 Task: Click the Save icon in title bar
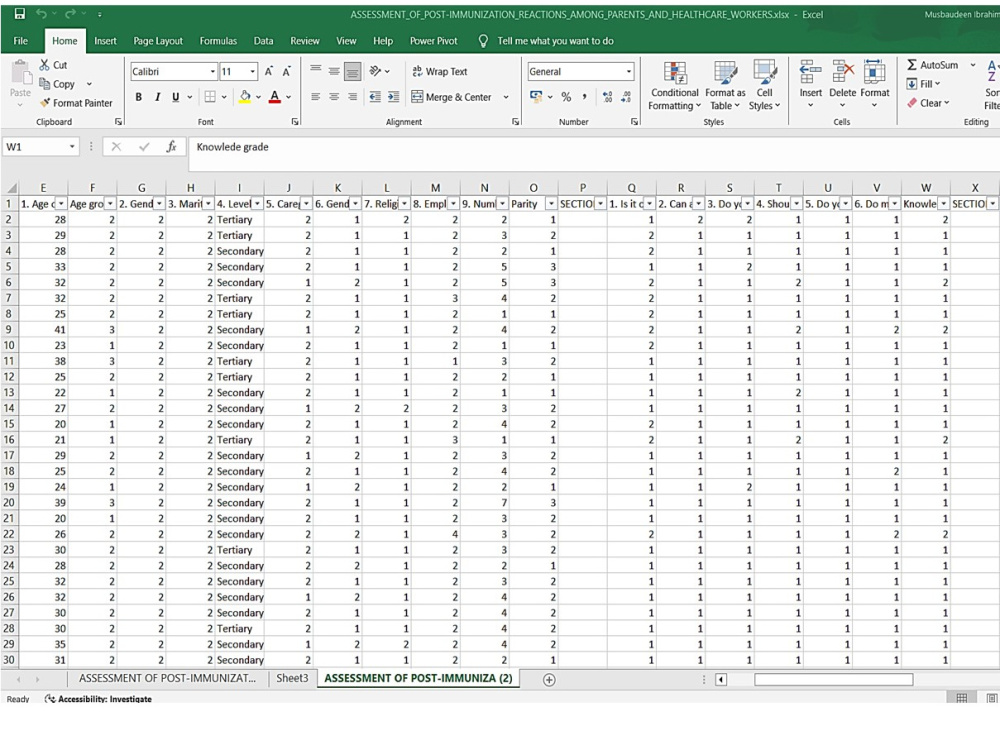point(20,13)
